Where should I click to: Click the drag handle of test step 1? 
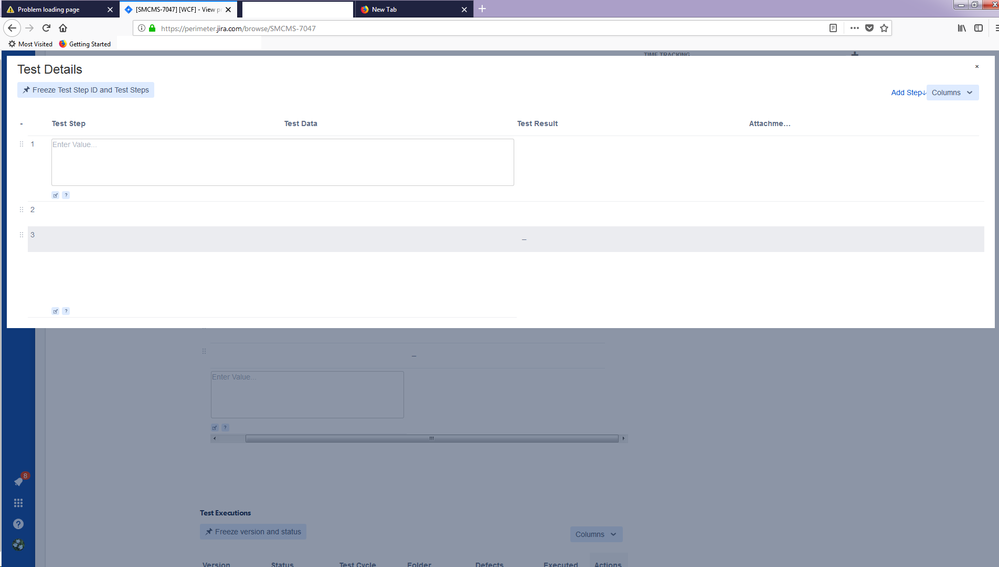[x=21, y=145]
